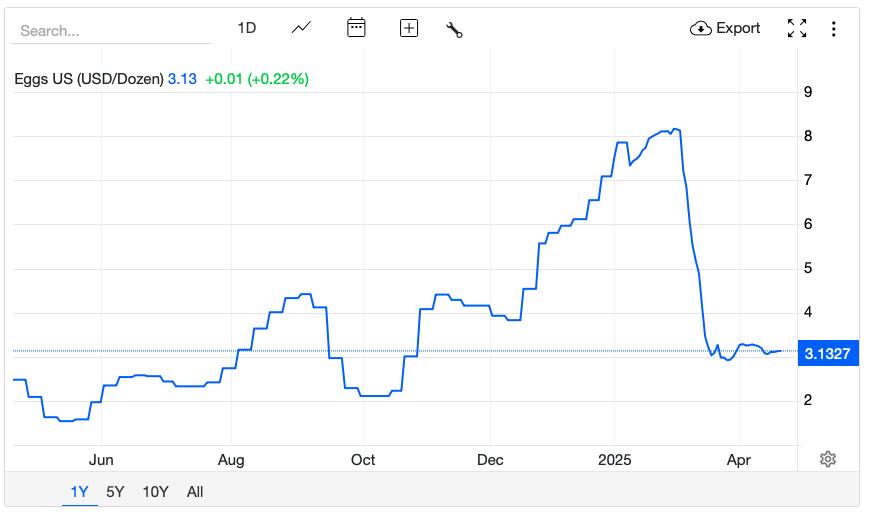Viewport: 877px width, 527px height.
Task: Open chart settings gear icon
Action: pos(828,459)
